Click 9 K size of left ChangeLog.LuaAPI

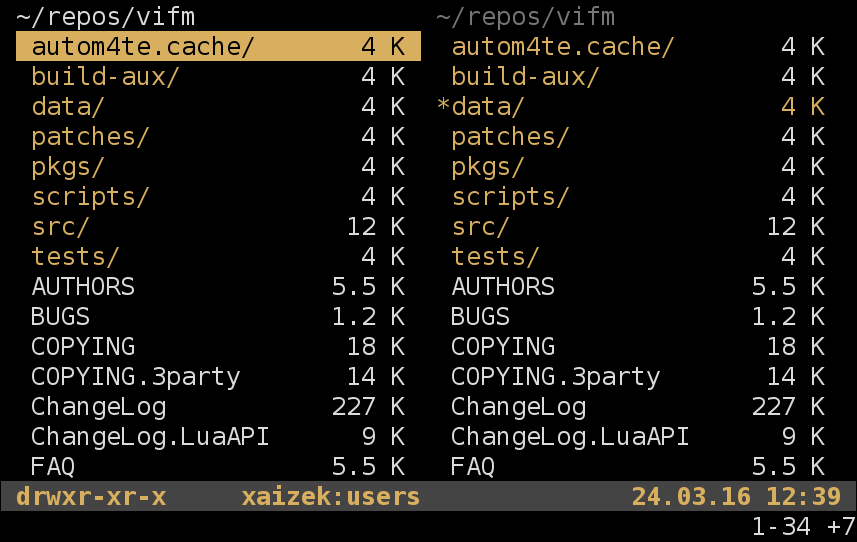(383, 437)
